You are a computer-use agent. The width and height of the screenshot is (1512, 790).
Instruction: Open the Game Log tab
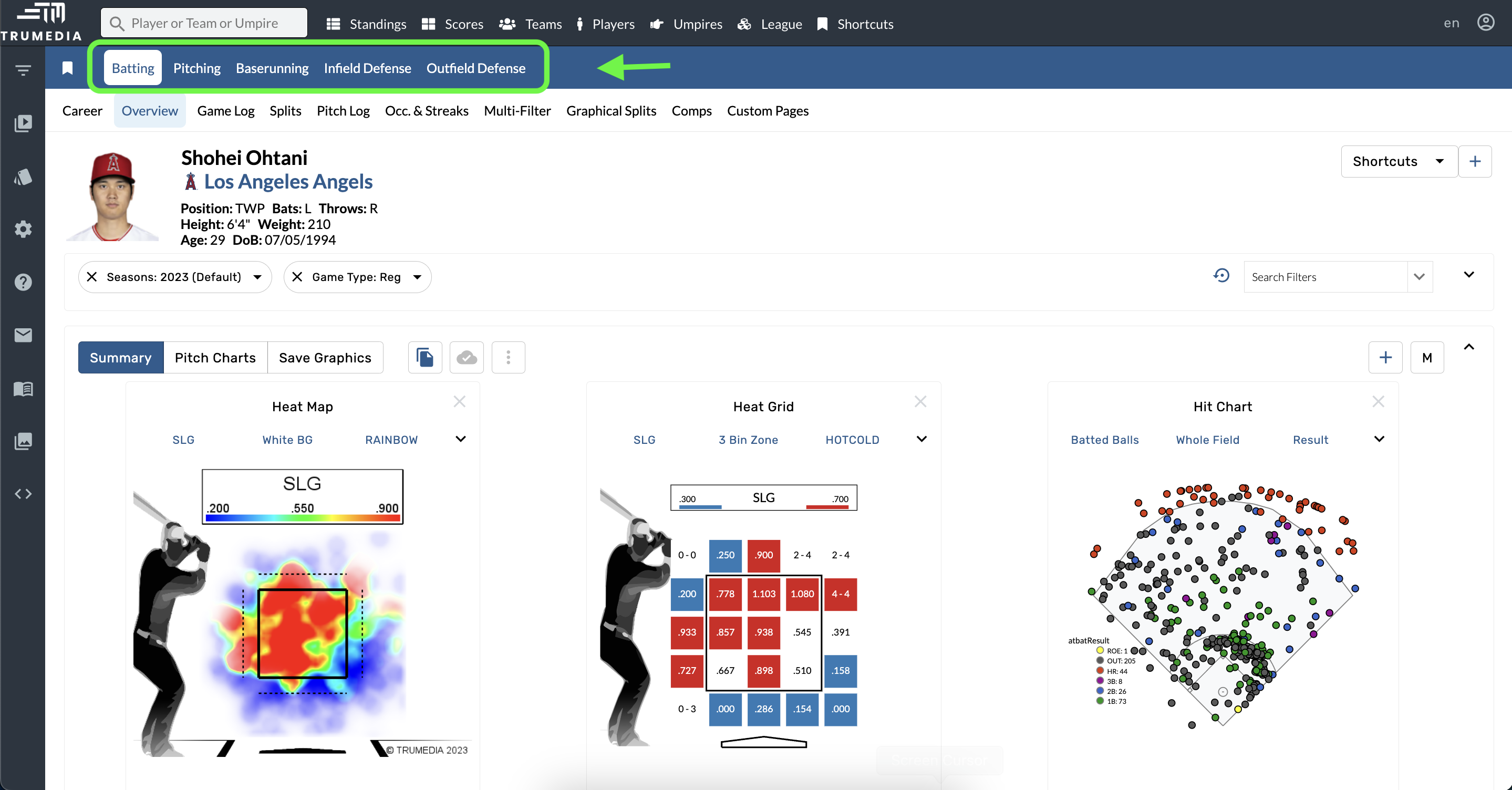tap(225, 111)
